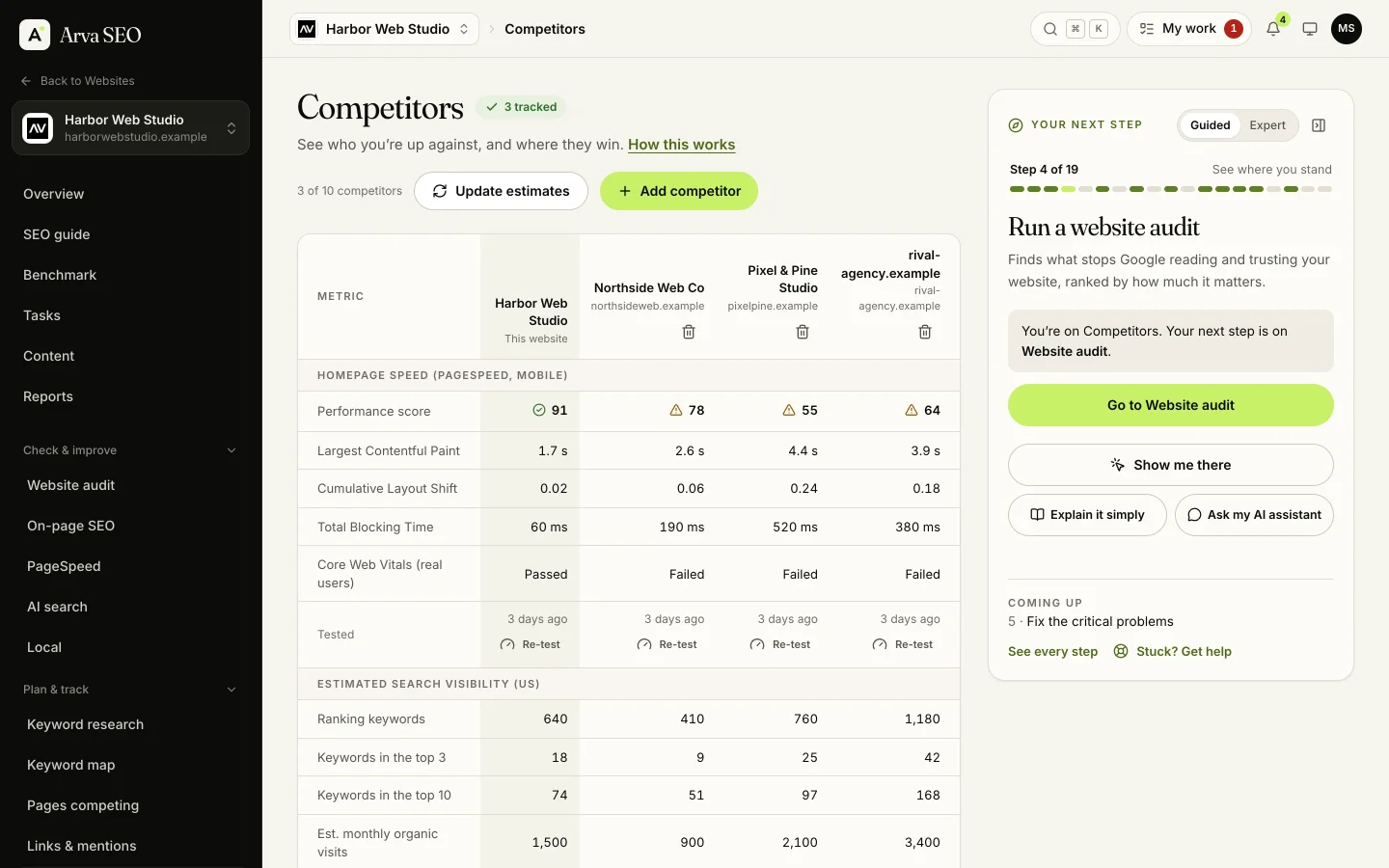Click Update estimates button

[x=501, y=191]
